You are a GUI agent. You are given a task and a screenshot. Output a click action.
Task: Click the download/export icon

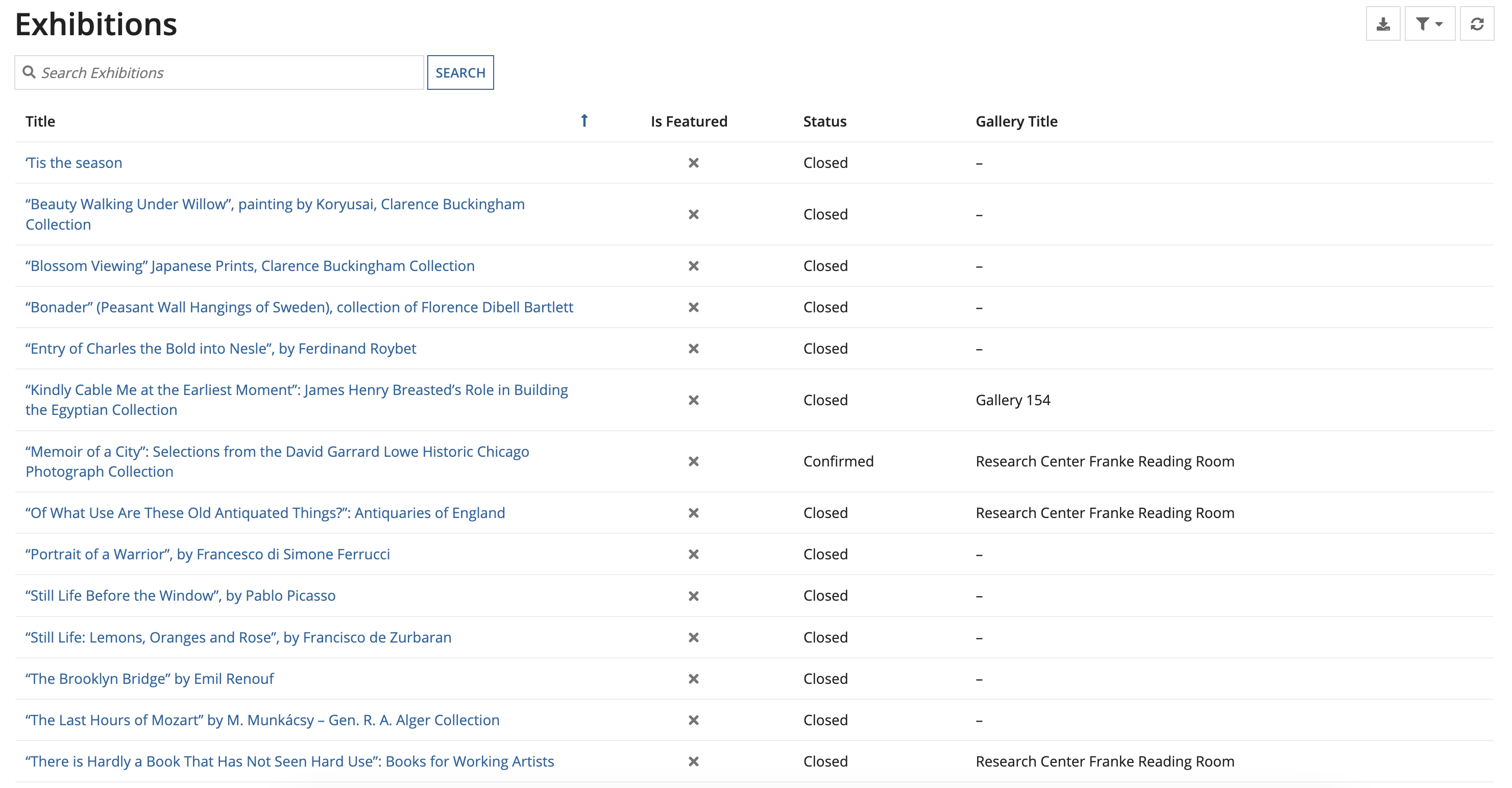(x=1383, y=23)
